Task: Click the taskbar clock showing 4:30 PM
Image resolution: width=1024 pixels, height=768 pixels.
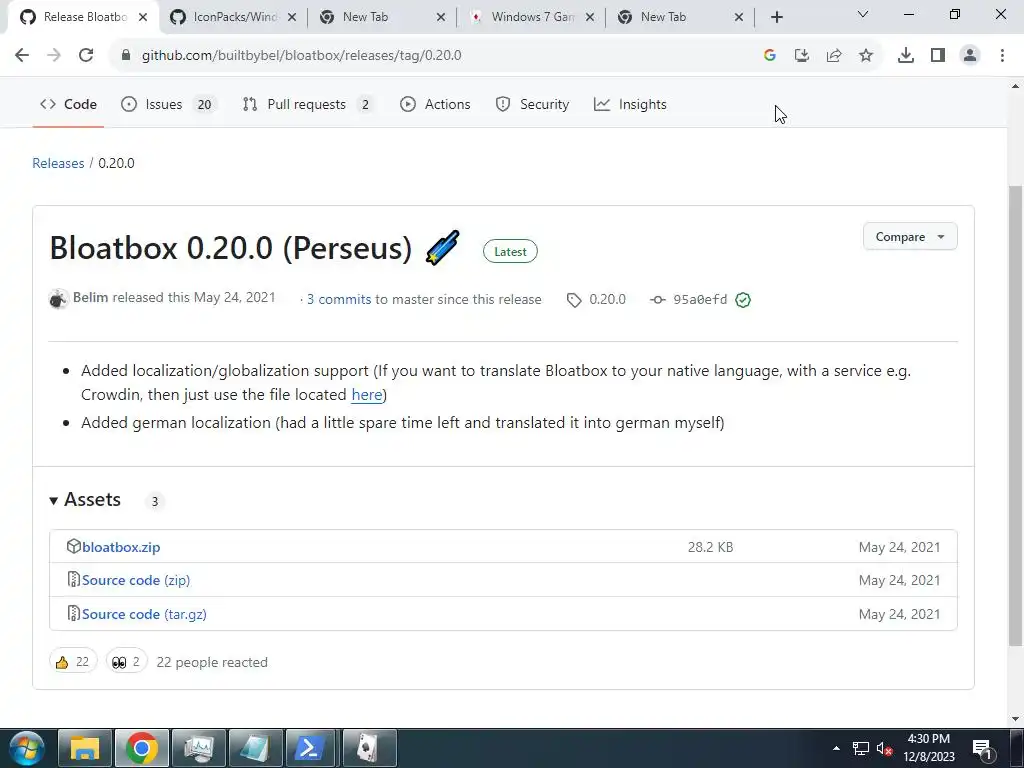Action: [x=929, y=748]
